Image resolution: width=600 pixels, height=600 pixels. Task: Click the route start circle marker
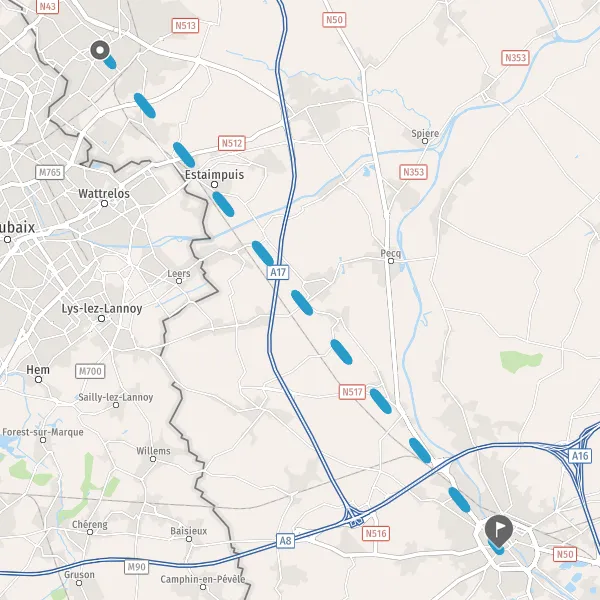pos(100,50)
